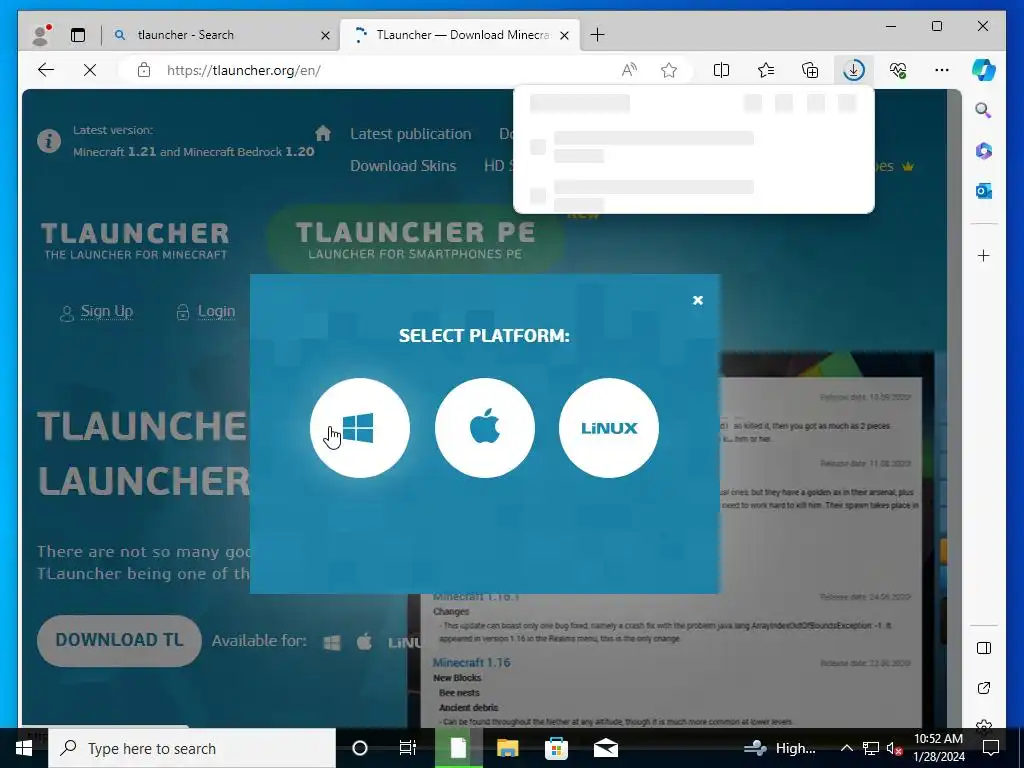1024x768 pixels.
Task: Click the DOWNLOAD TL button
Action: [119, 640]
